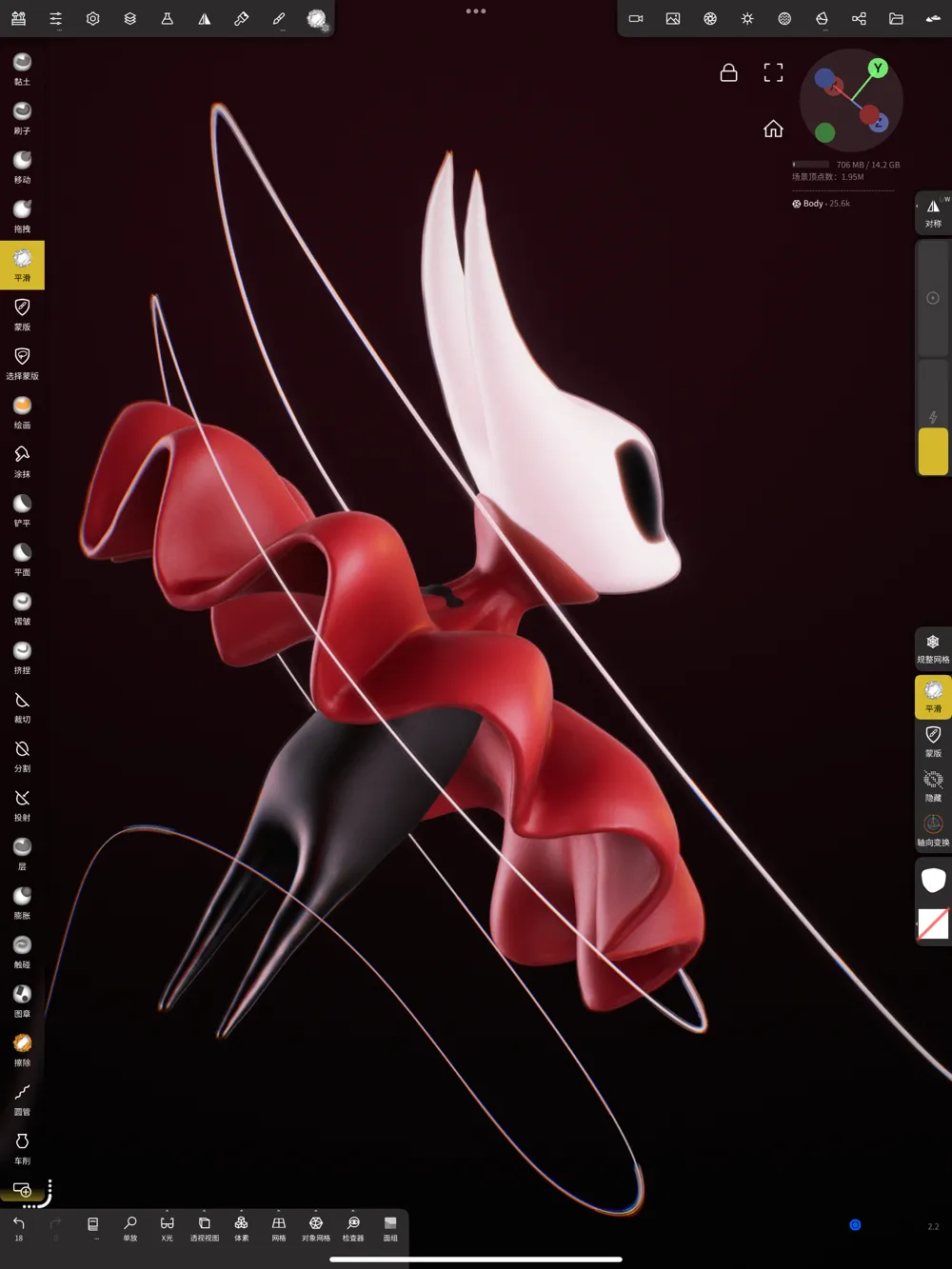Select the 平滑 (Smooth) tool in left toolbar
Viewport: 952px width, 1269px height.
click(22, 265)
